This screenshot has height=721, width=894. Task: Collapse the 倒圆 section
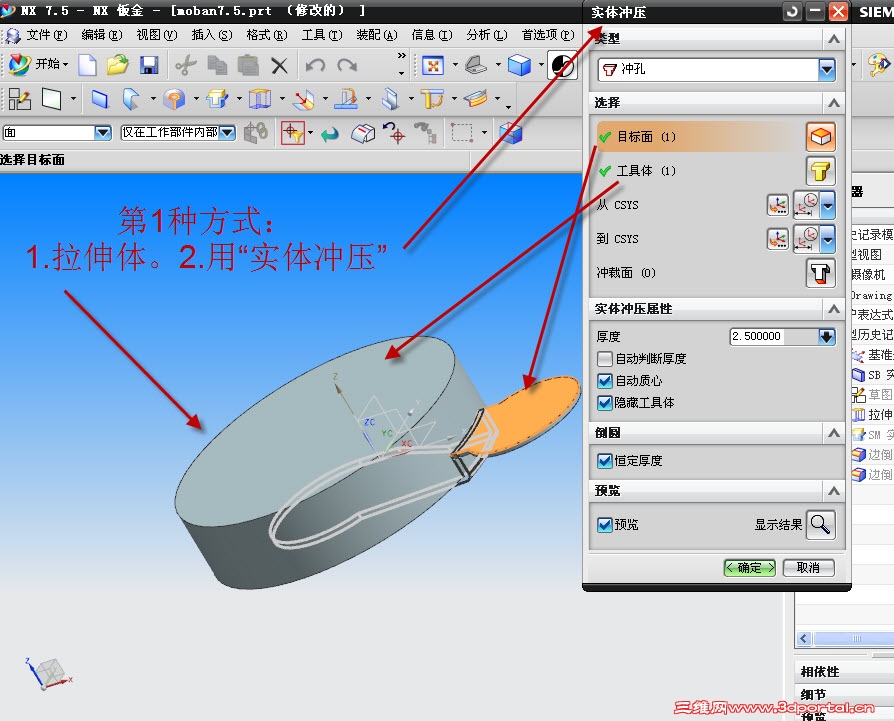pyautogui.click(x=834, y=433)
